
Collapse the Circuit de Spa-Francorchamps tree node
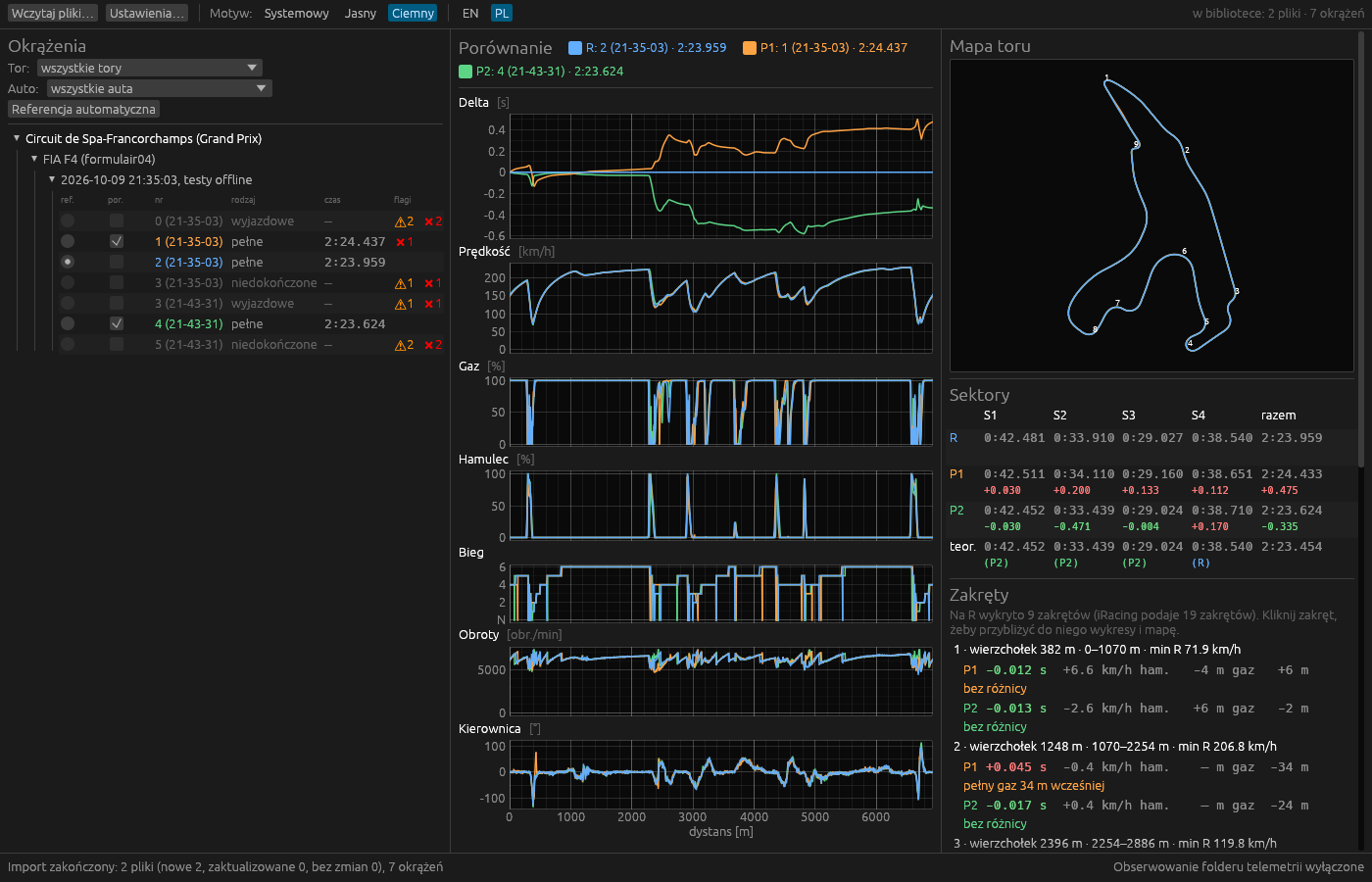tap(17, 138)
